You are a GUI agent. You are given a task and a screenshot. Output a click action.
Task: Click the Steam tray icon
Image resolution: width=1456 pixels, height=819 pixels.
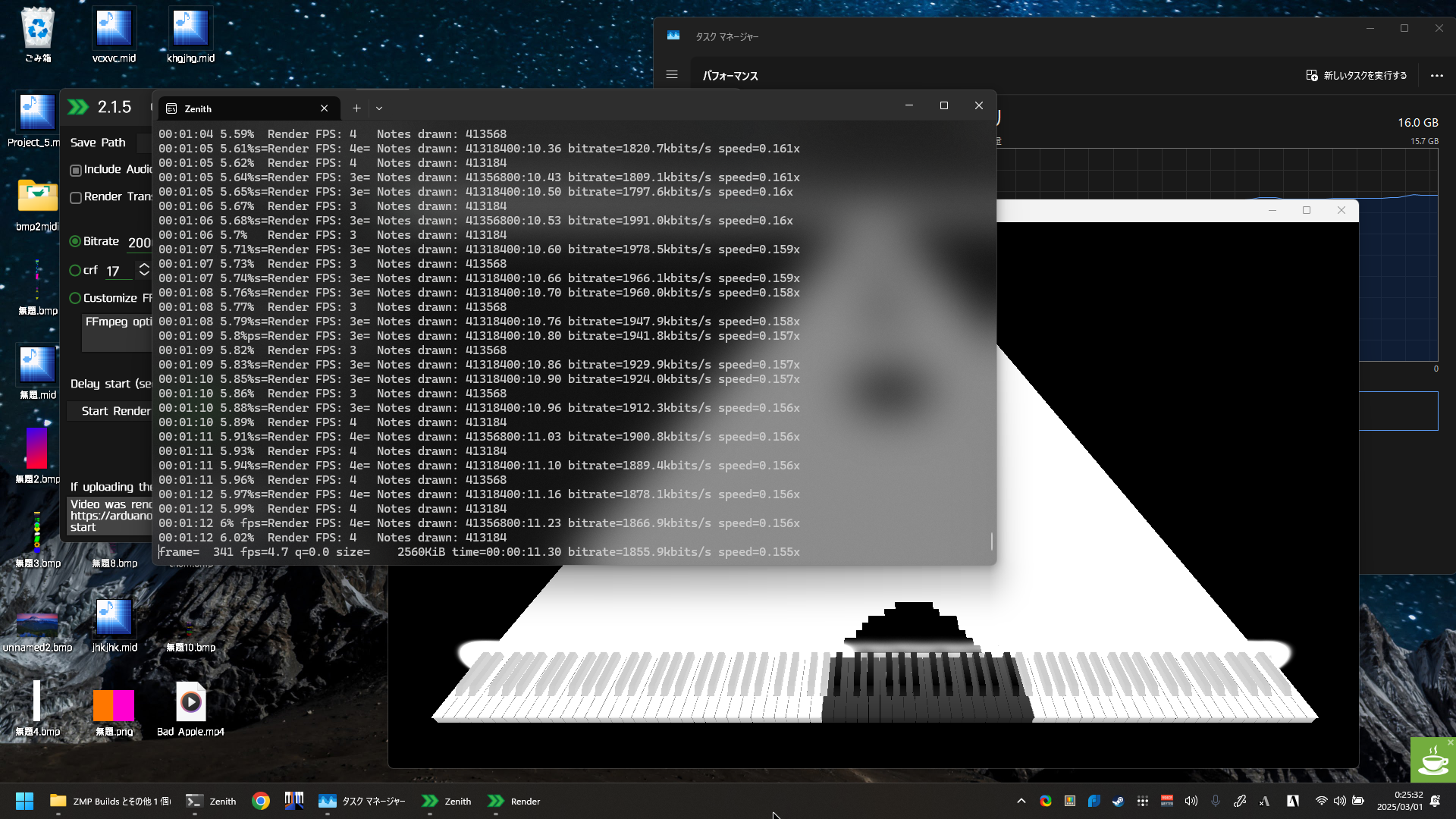click(1118, 801)
